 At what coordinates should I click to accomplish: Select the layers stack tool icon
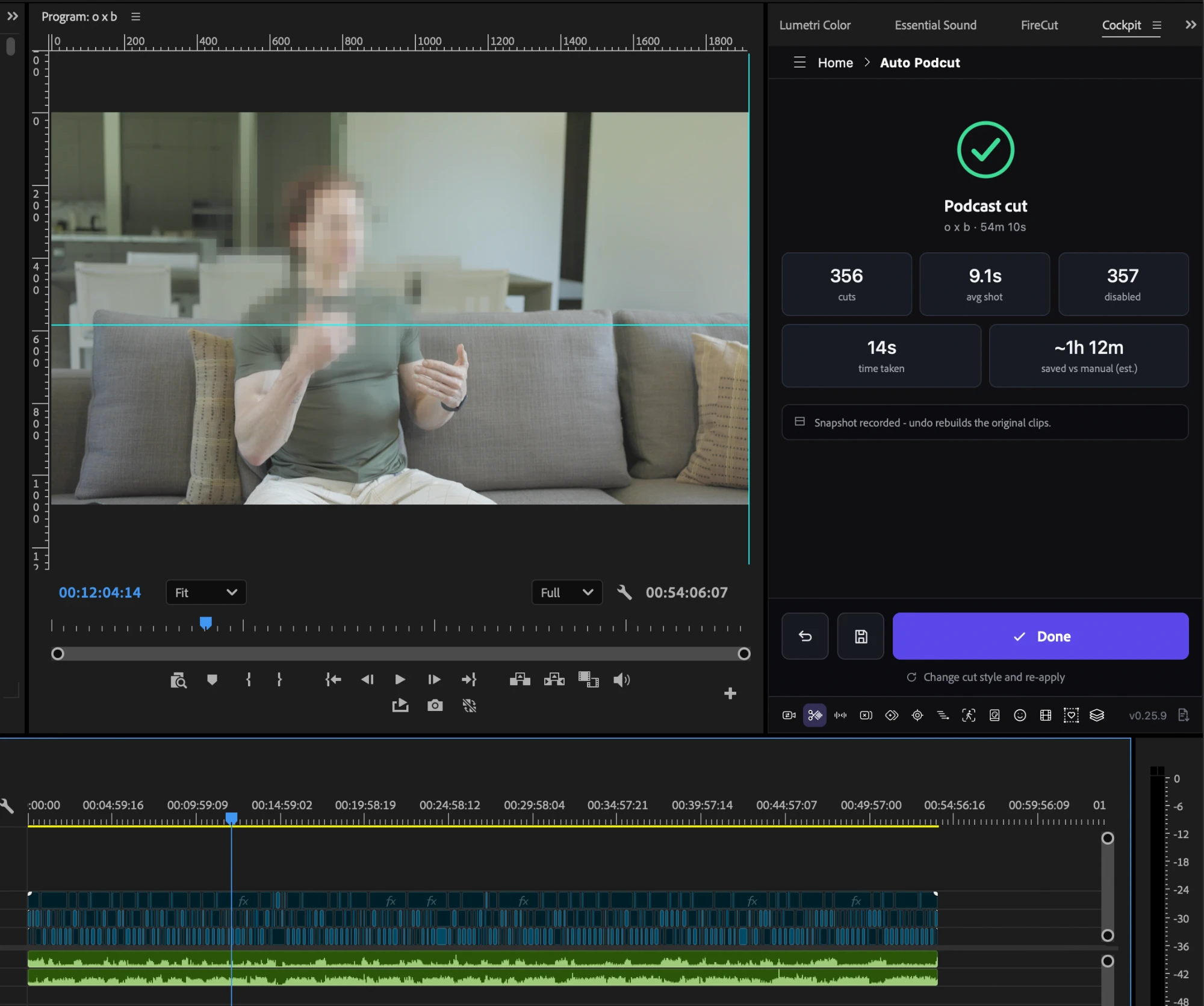tap(1097, 715)
